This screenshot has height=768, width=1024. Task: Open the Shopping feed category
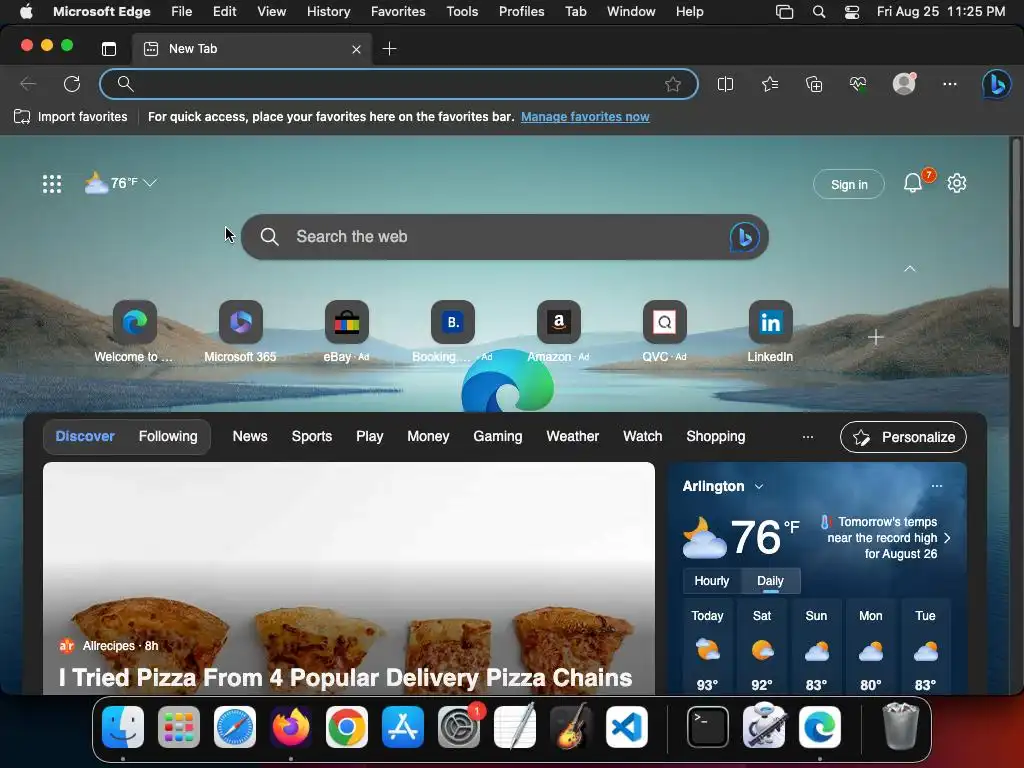[716, 436]
